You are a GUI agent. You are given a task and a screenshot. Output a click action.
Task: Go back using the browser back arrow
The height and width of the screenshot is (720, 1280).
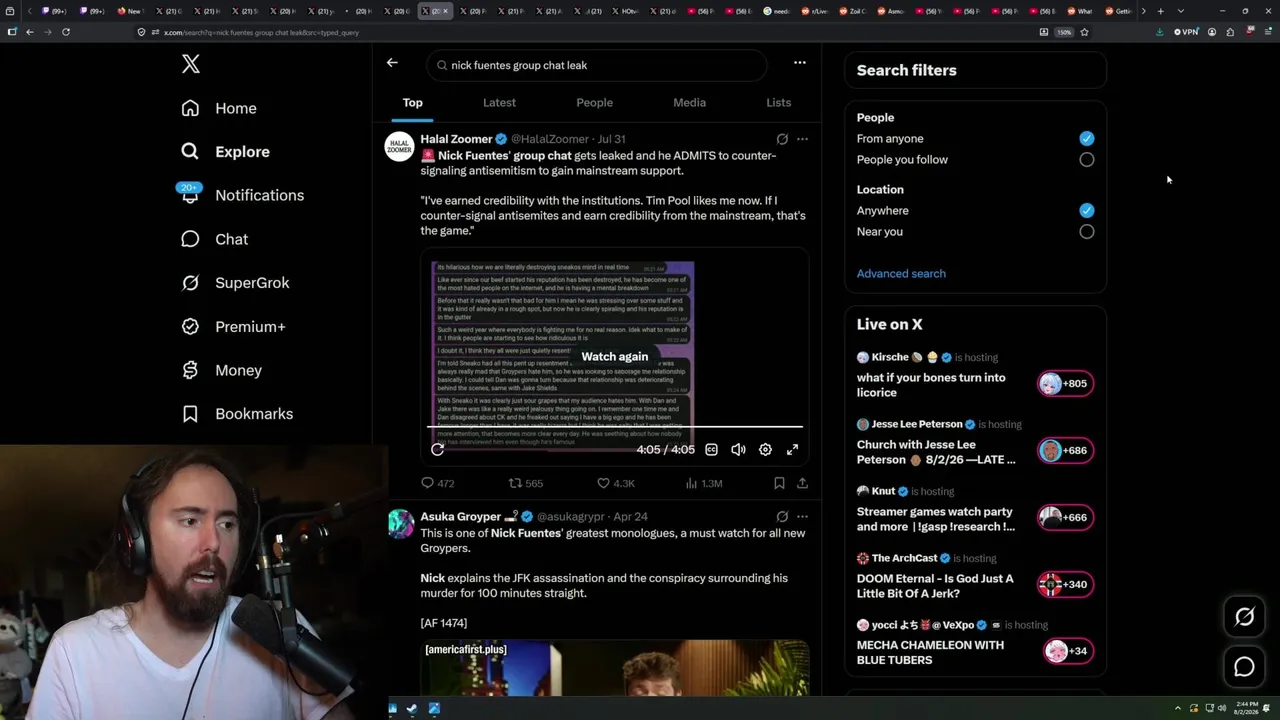click(30, 32)
